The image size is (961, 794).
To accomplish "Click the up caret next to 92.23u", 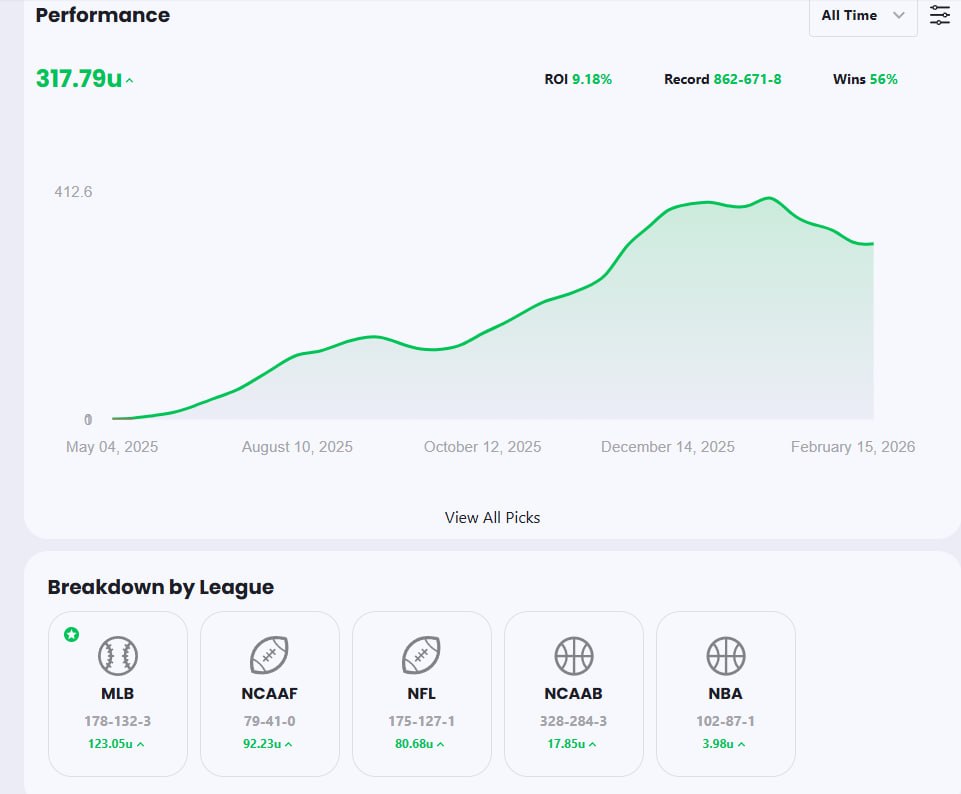I will coord(289,744).
